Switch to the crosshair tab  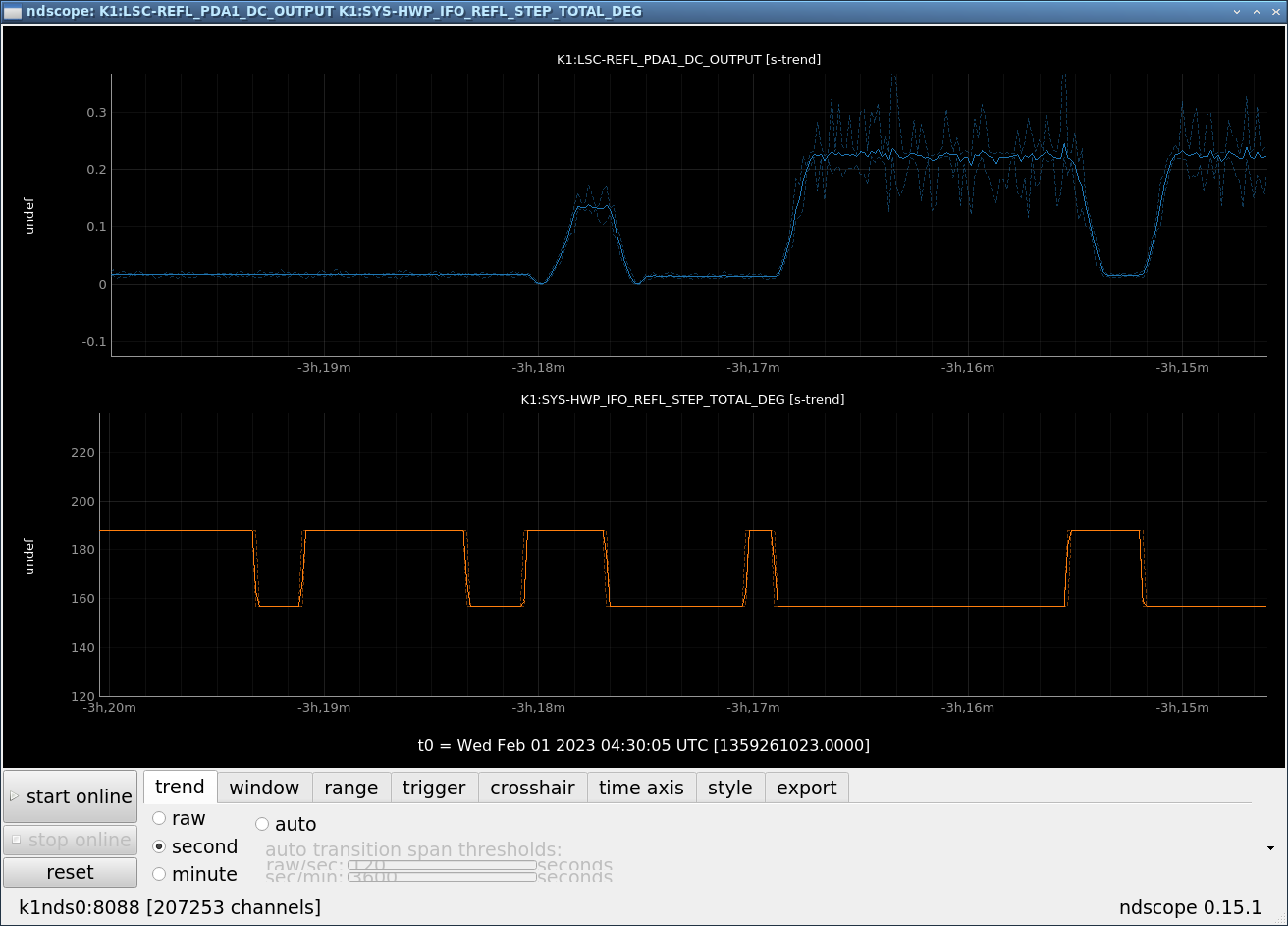[x=532, y=788]
